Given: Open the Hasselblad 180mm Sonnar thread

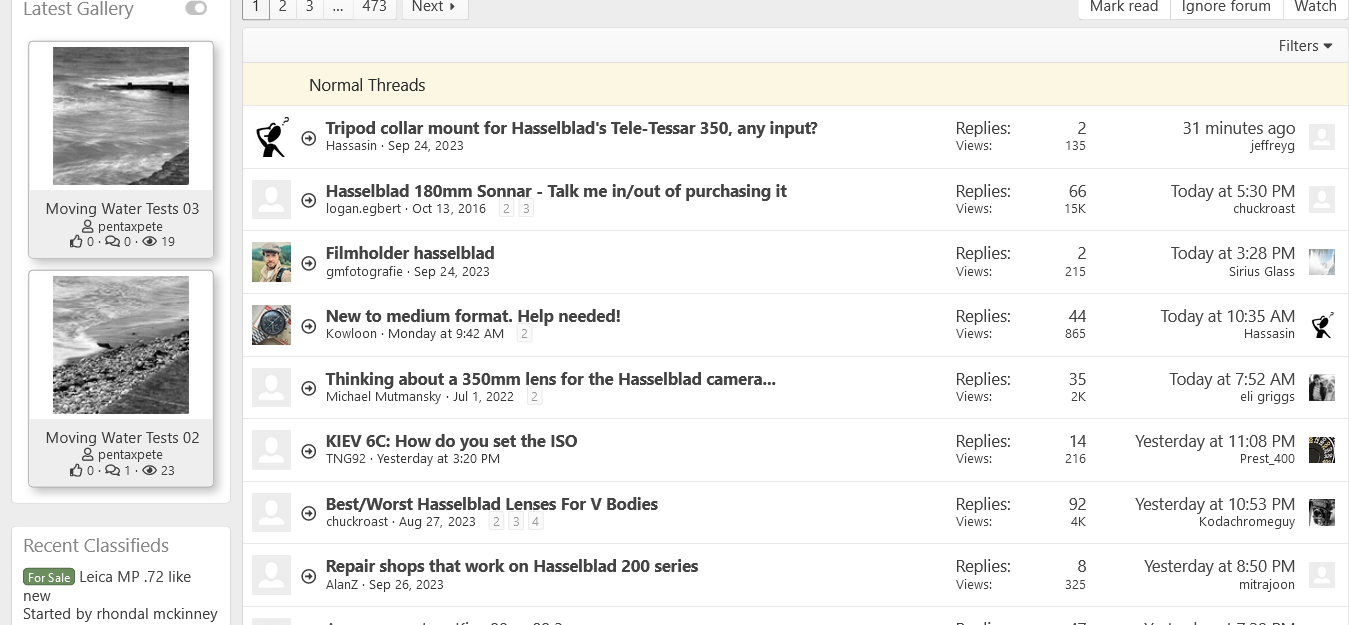Looking at the screenshot, I should pyautogui.click(x=556, y=191).
